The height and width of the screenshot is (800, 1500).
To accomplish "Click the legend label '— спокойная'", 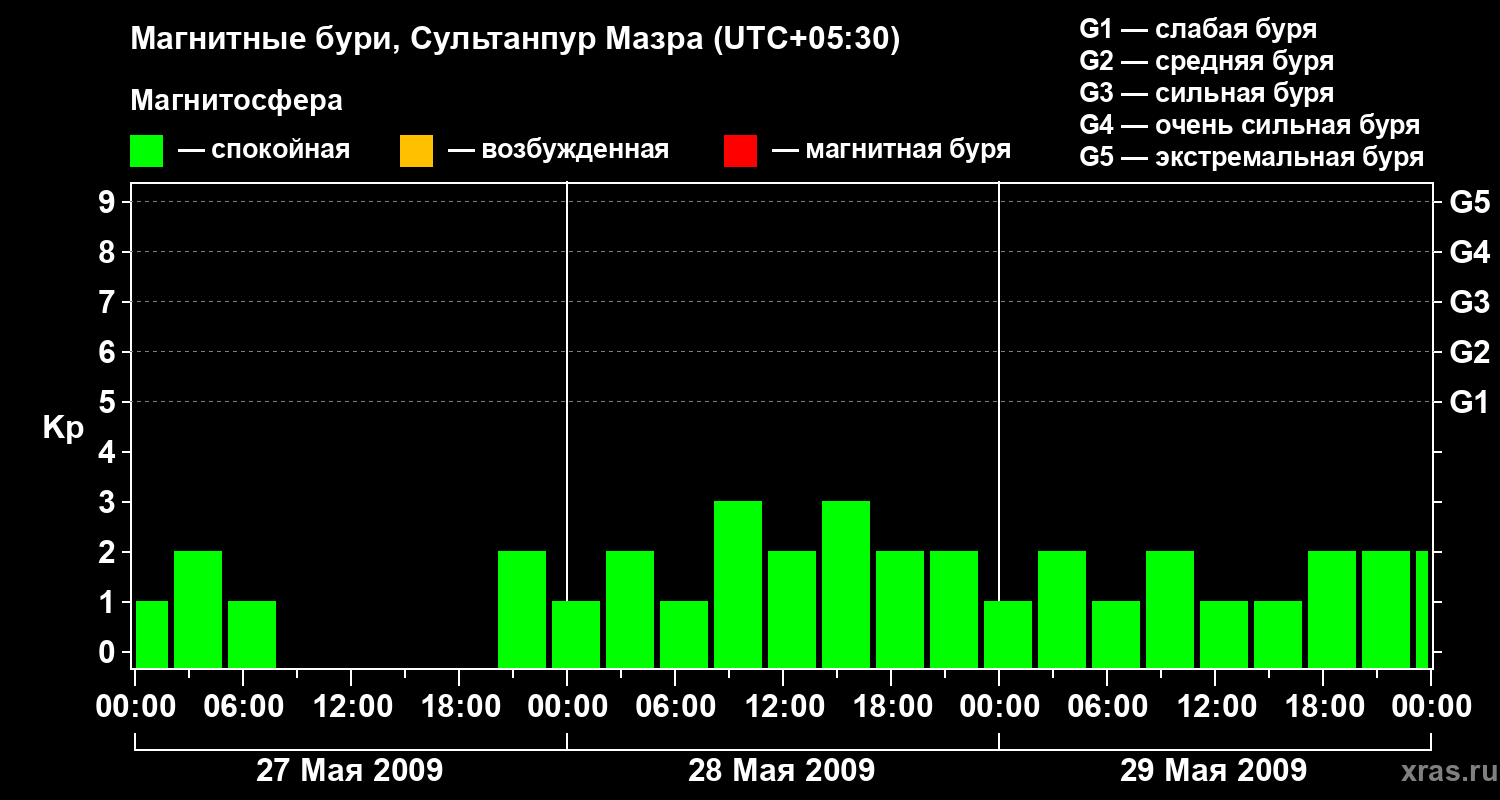I will click(x=264, y=150).
